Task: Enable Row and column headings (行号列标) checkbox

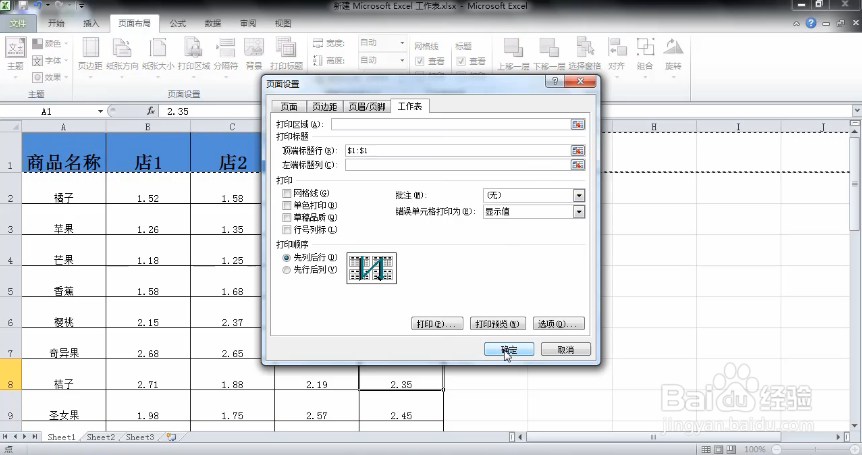Action: [x=286, y=230]
